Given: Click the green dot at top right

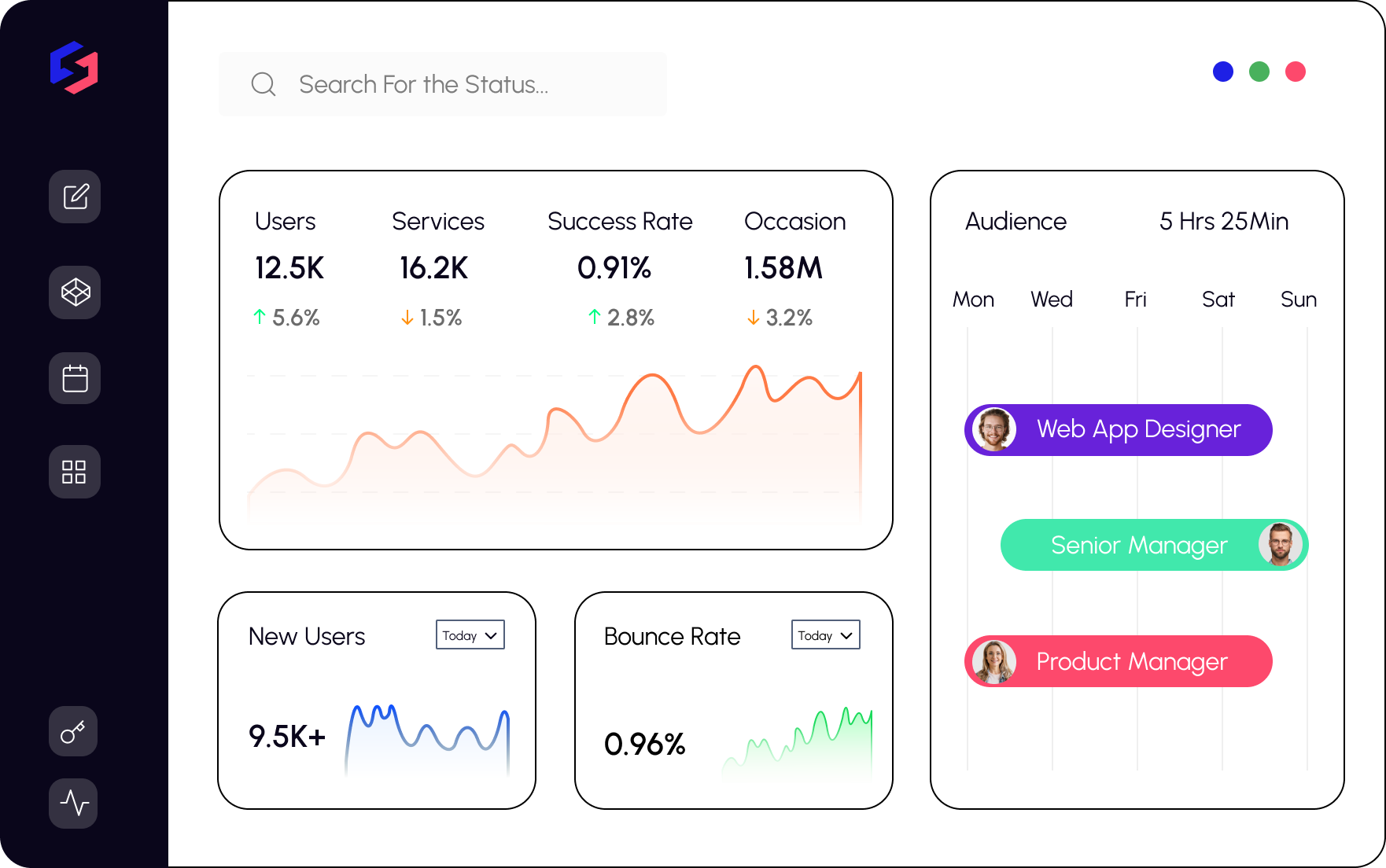Looking at the screenshot, I should click(x=1259, y=72).
